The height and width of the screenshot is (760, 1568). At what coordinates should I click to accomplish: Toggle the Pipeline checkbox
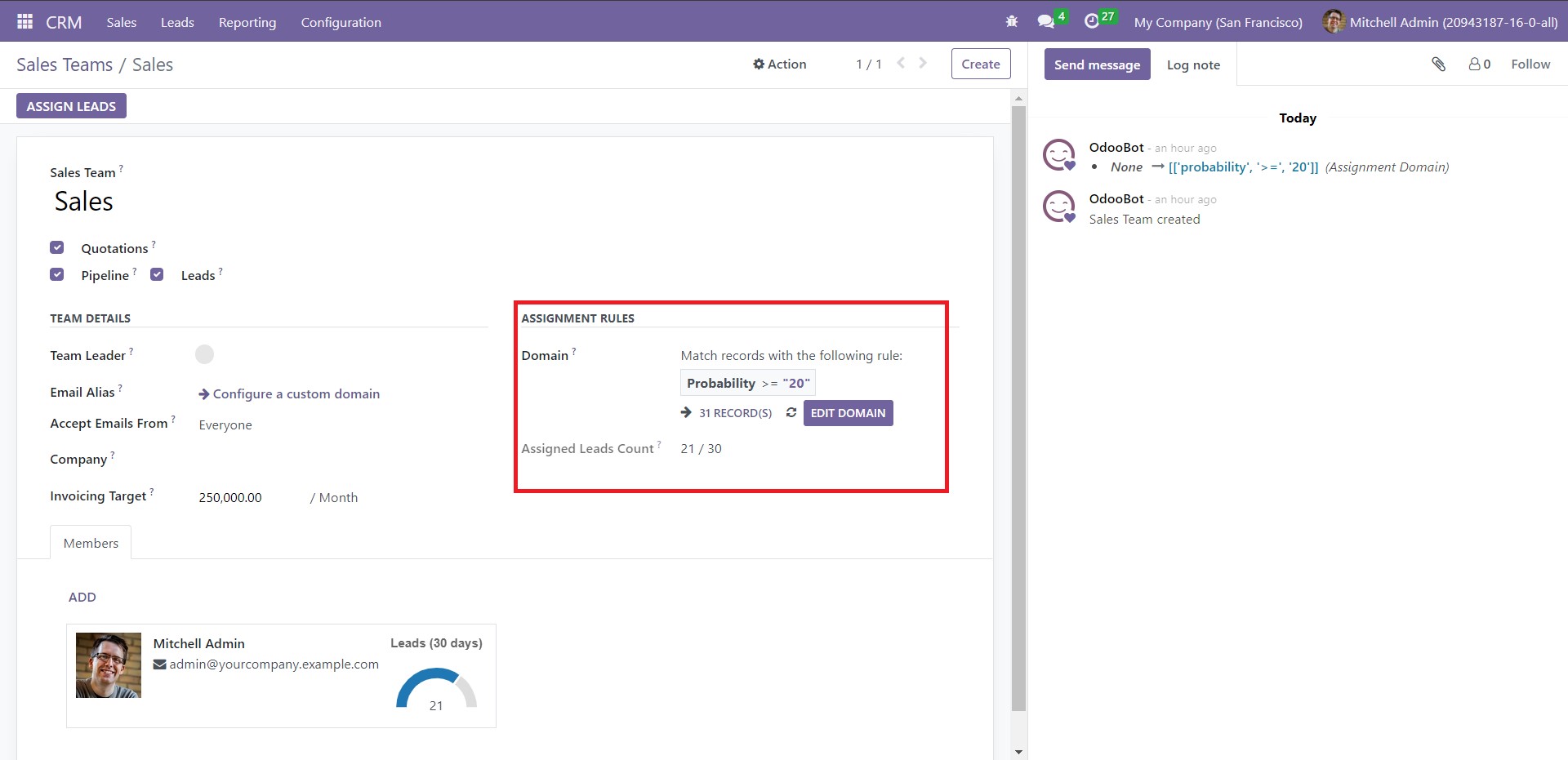pyautogui.click(x=57, y=274)
